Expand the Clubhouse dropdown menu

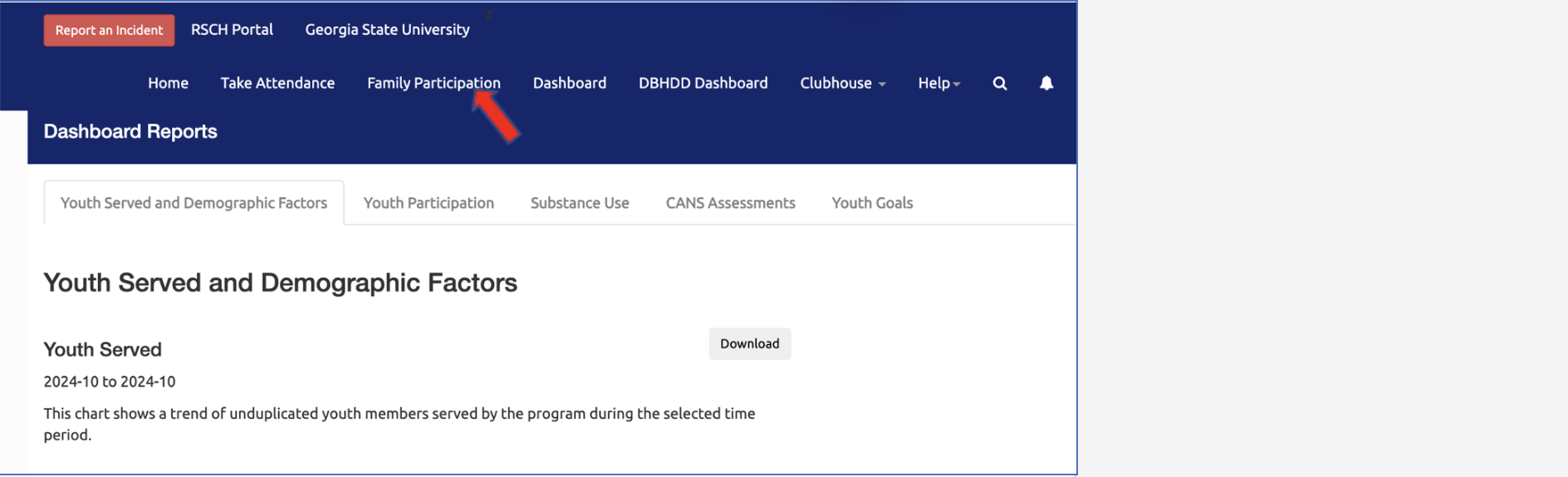(842, 83)
